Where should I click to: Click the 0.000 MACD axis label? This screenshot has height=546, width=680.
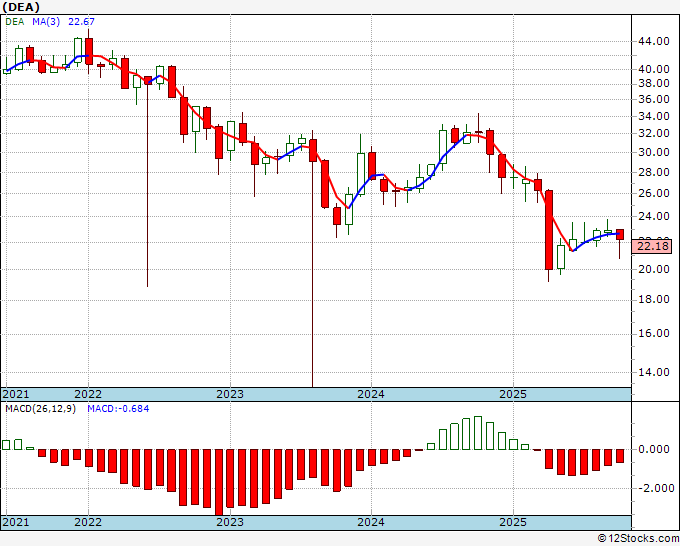(654, 449)
